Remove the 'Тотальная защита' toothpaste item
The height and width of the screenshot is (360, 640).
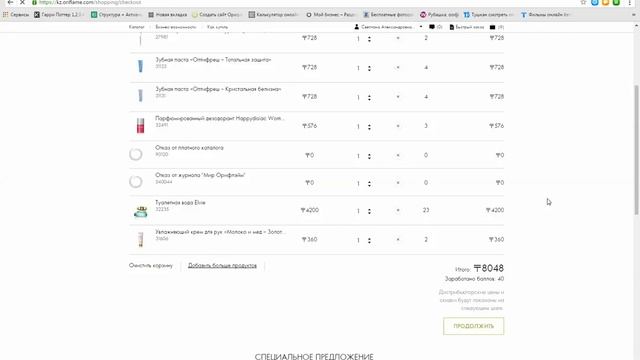click(x=398, y=67)
